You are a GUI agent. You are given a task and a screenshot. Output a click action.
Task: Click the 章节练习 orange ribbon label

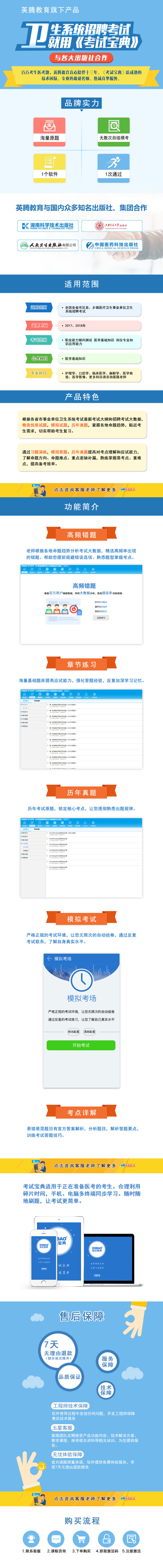coord(81,664)
